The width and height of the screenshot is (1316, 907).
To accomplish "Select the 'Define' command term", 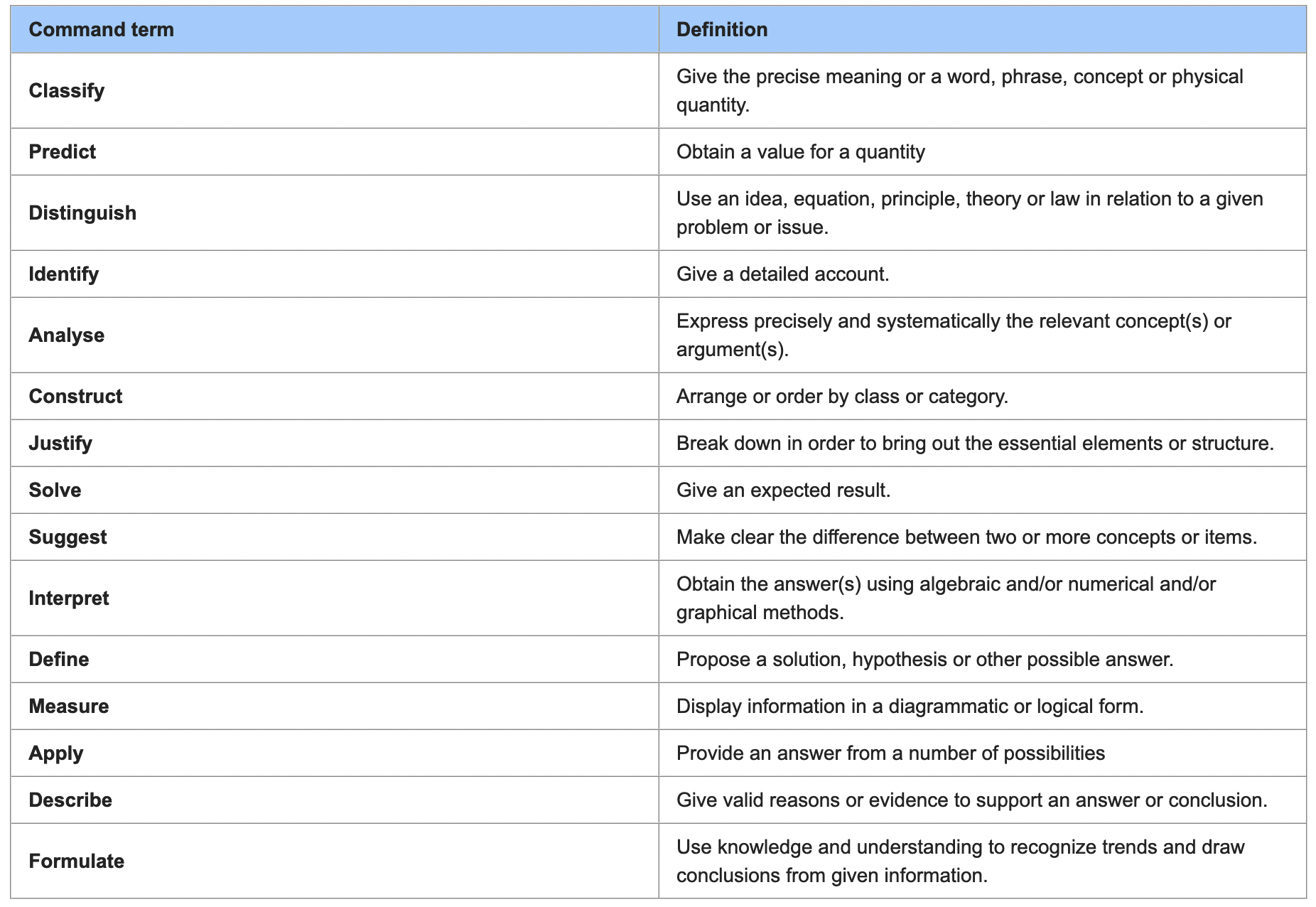I will (59, 660).
